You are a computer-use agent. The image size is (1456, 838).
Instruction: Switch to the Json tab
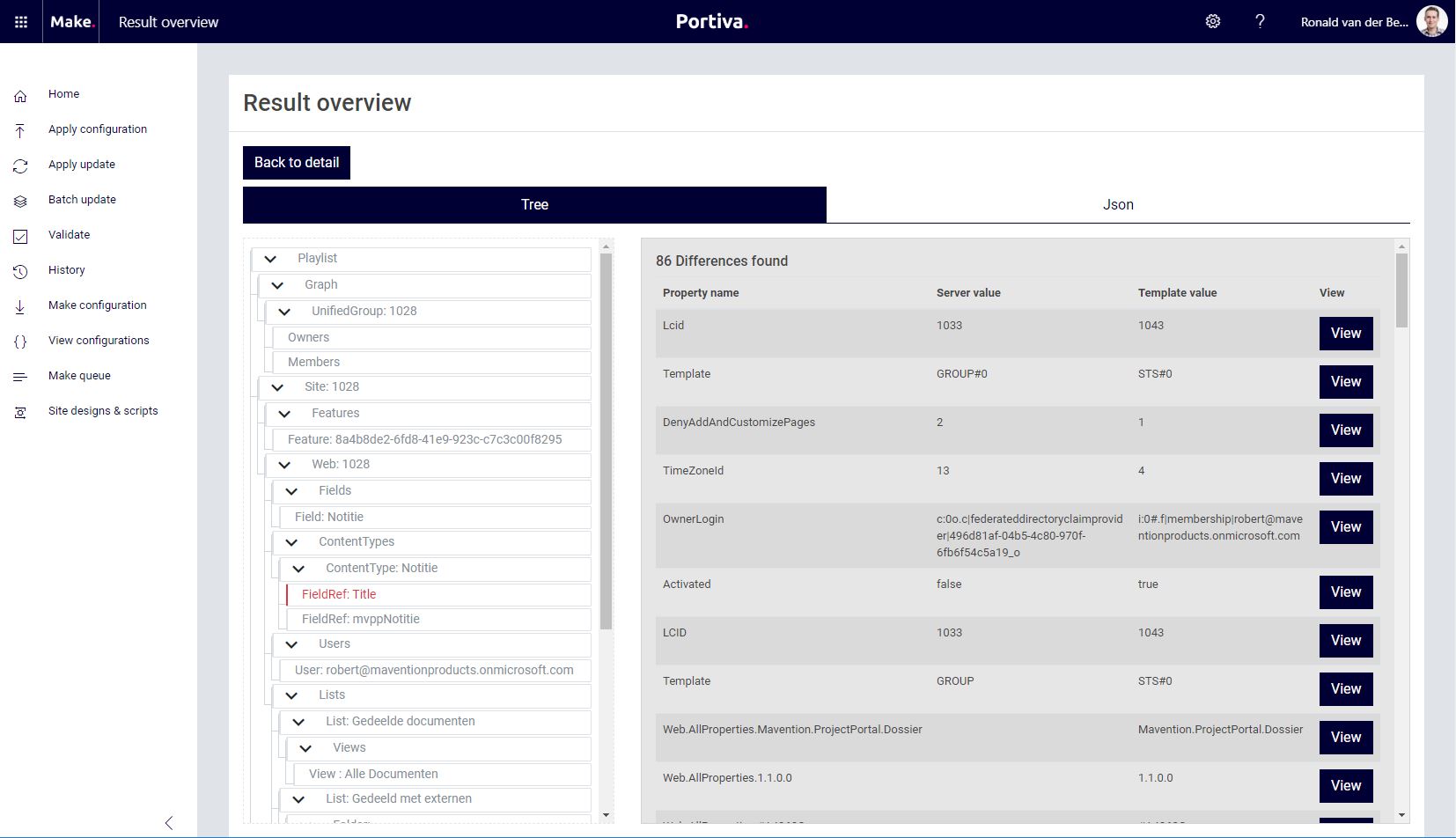tap(1118, 205)
